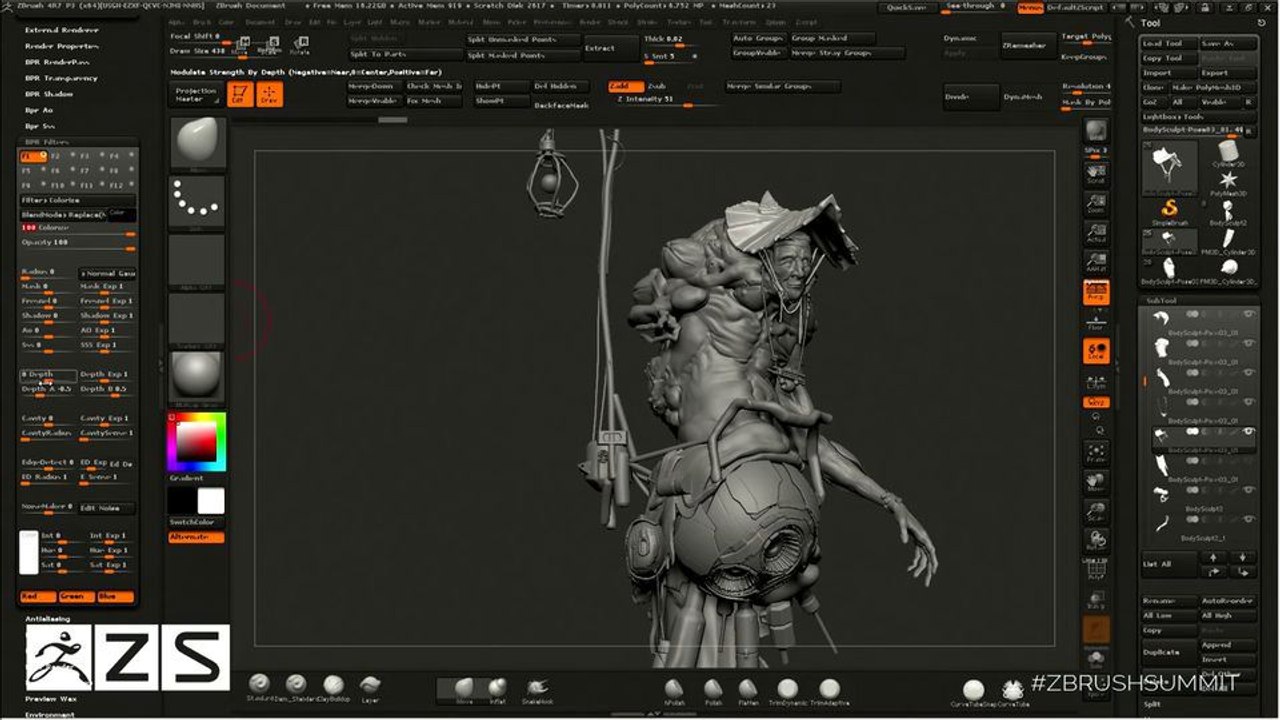Open the MatCap gray material thumbnail
The image size is (1280, 720).
[x=198, y=379]
